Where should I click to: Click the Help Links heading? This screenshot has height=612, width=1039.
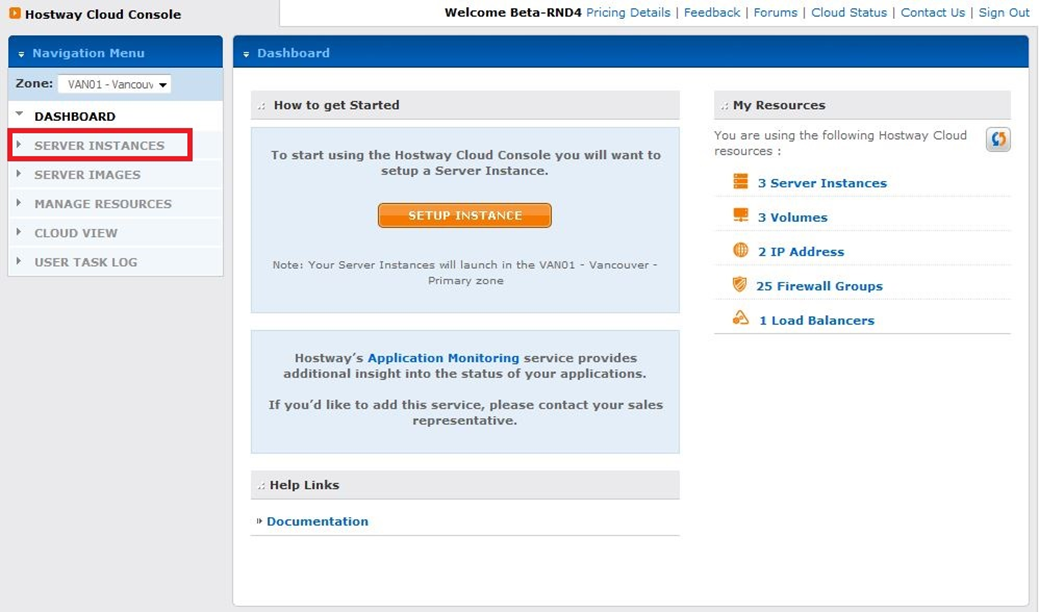tap(304, 485)
